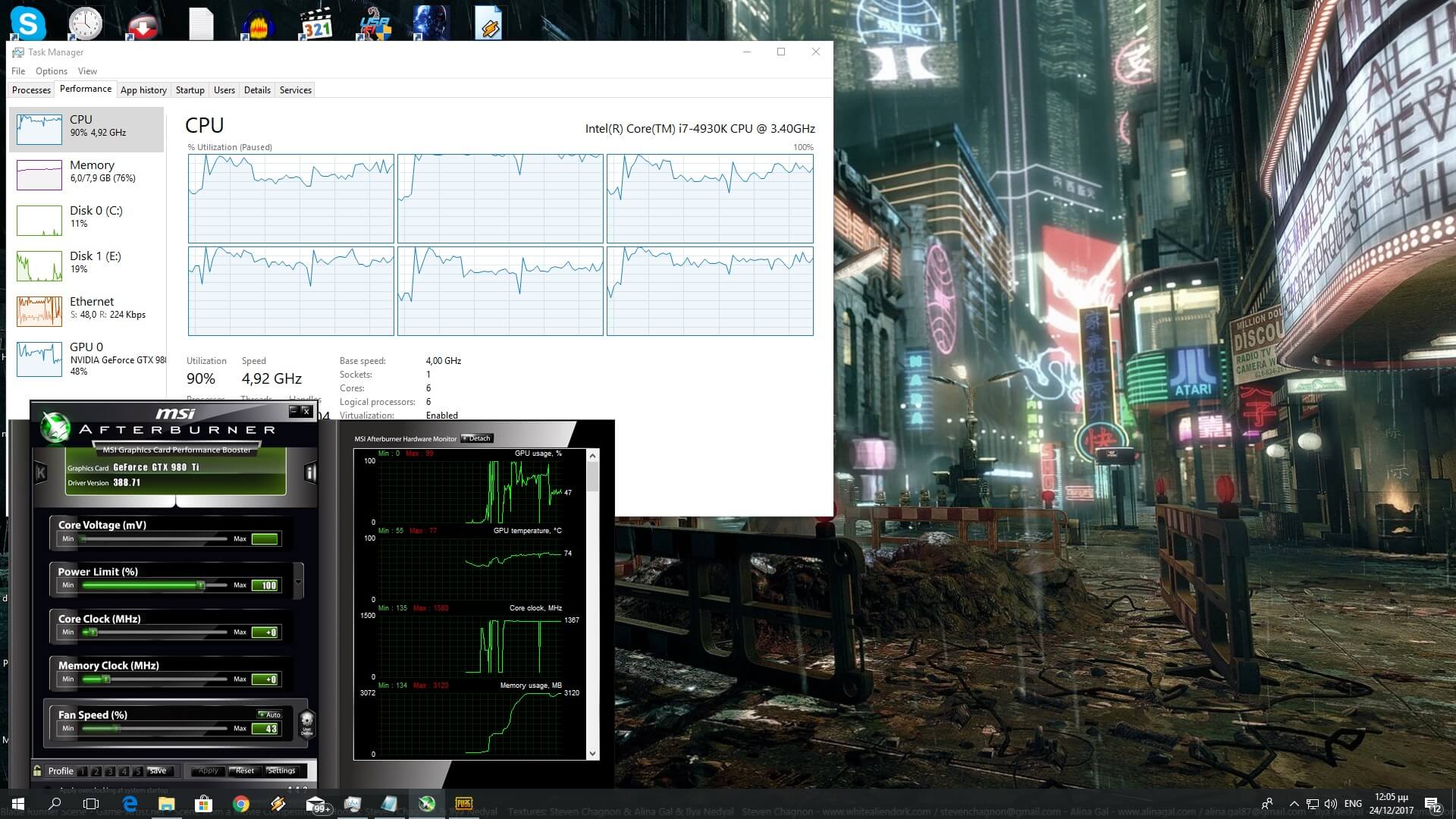Click the Kombustor 'K' side button
The width and height of the screenshot is (1456, 819).
41,473
